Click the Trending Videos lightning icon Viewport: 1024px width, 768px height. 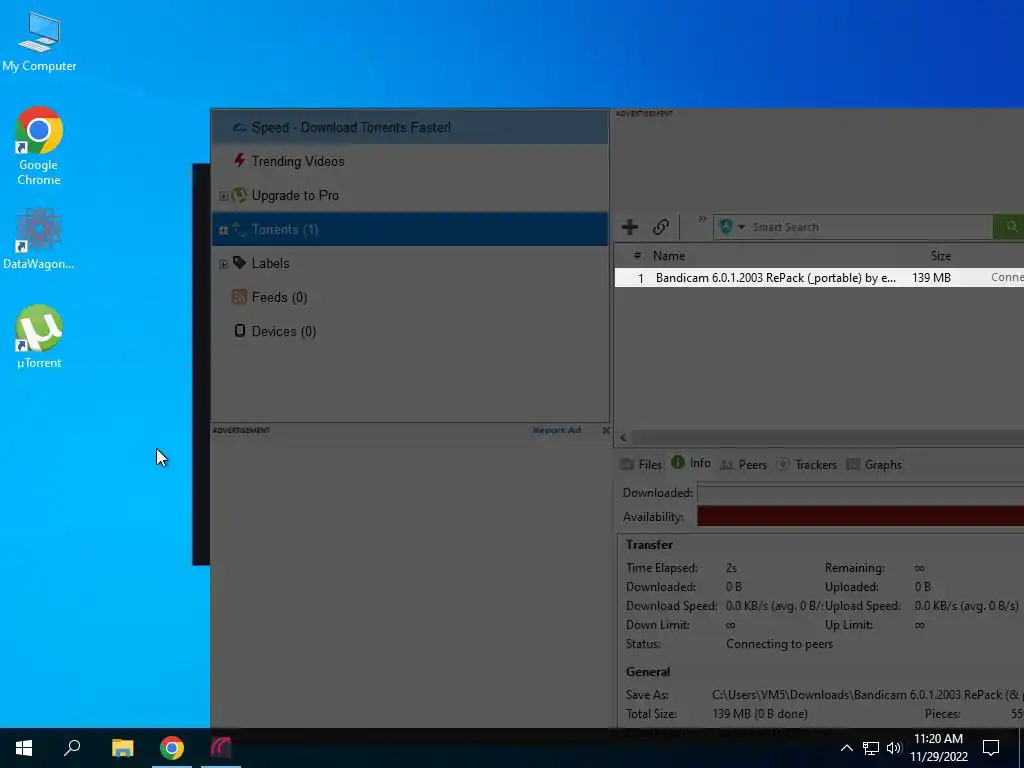[x=240, y=160]
